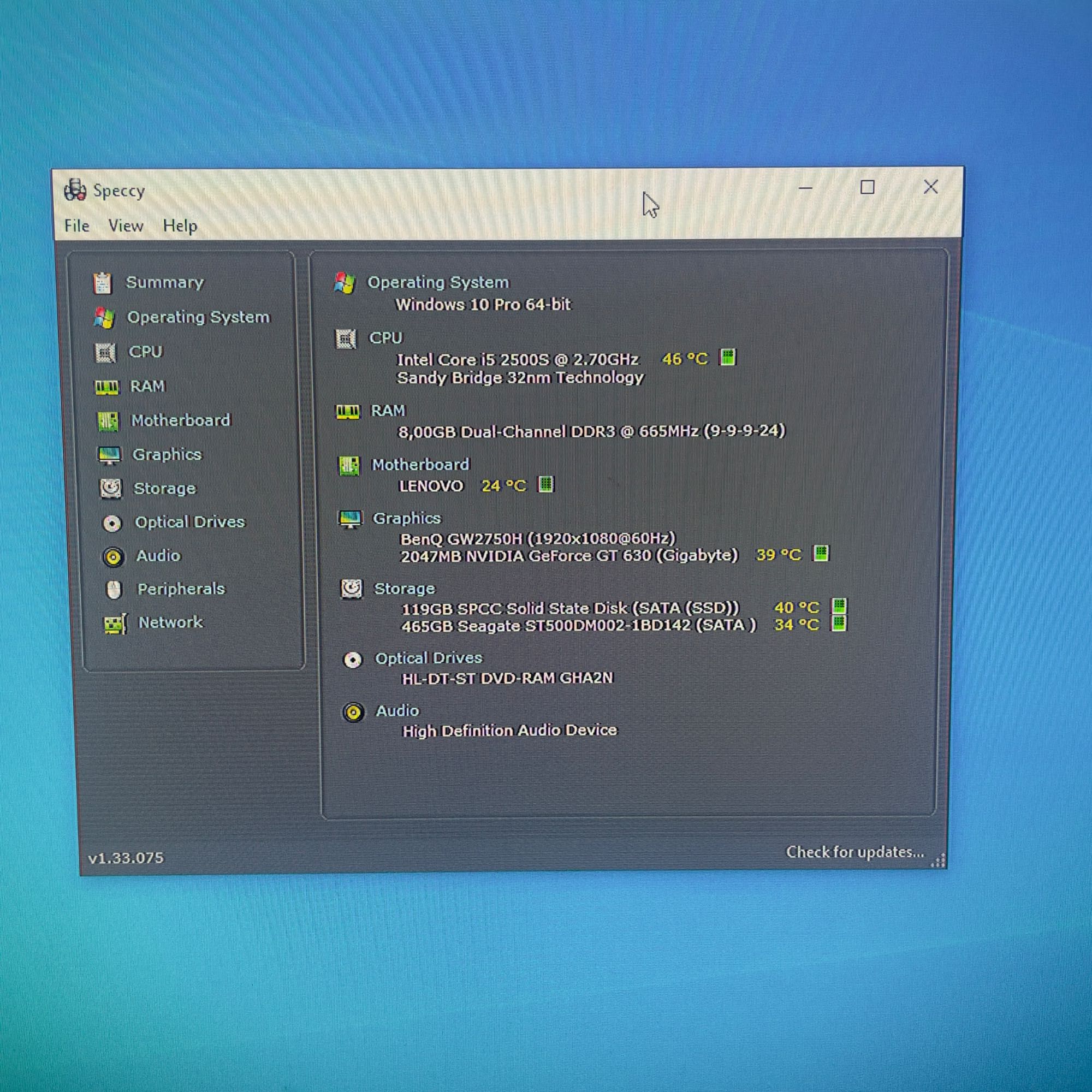Screen dimensions: 1092x1092
Task: Click the Peripherals mouse icon in sidebar
Action: coord(114,590)
